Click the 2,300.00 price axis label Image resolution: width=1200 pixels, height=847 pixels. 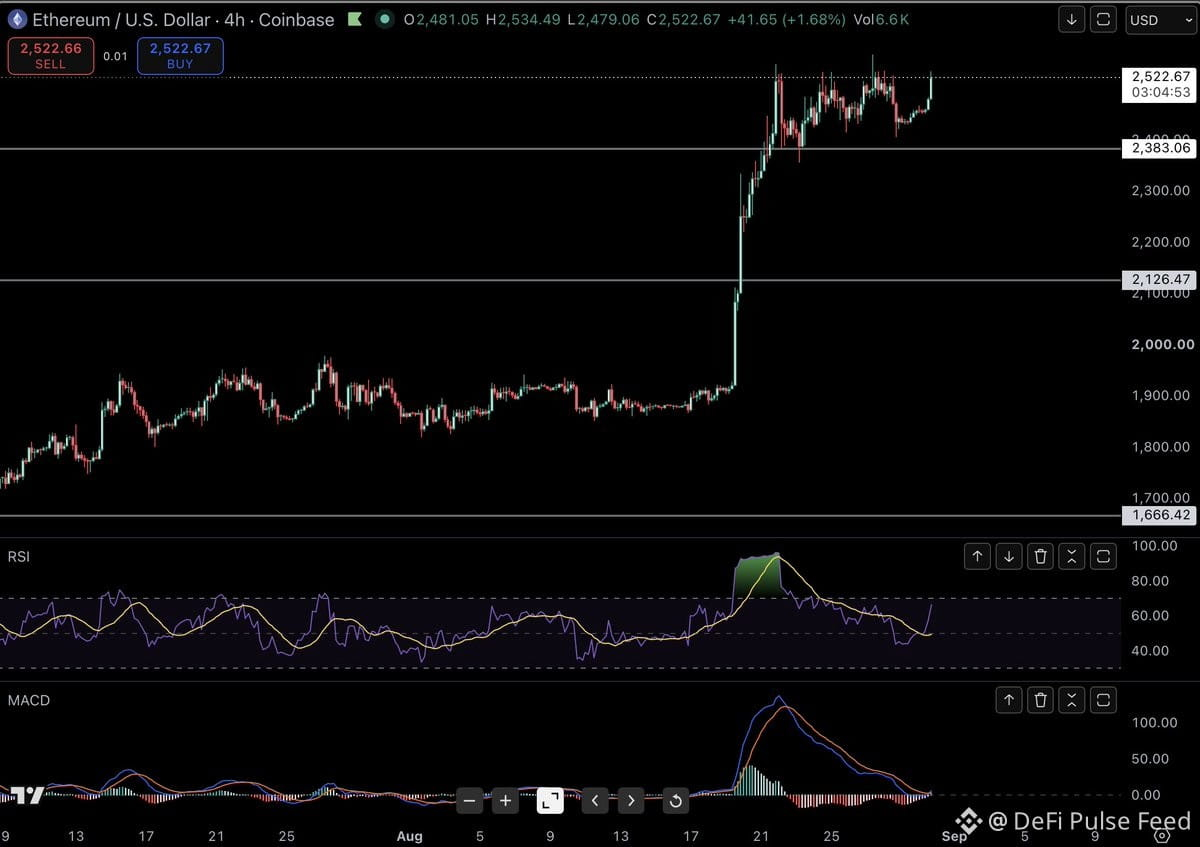click(x=1160, y=190)
